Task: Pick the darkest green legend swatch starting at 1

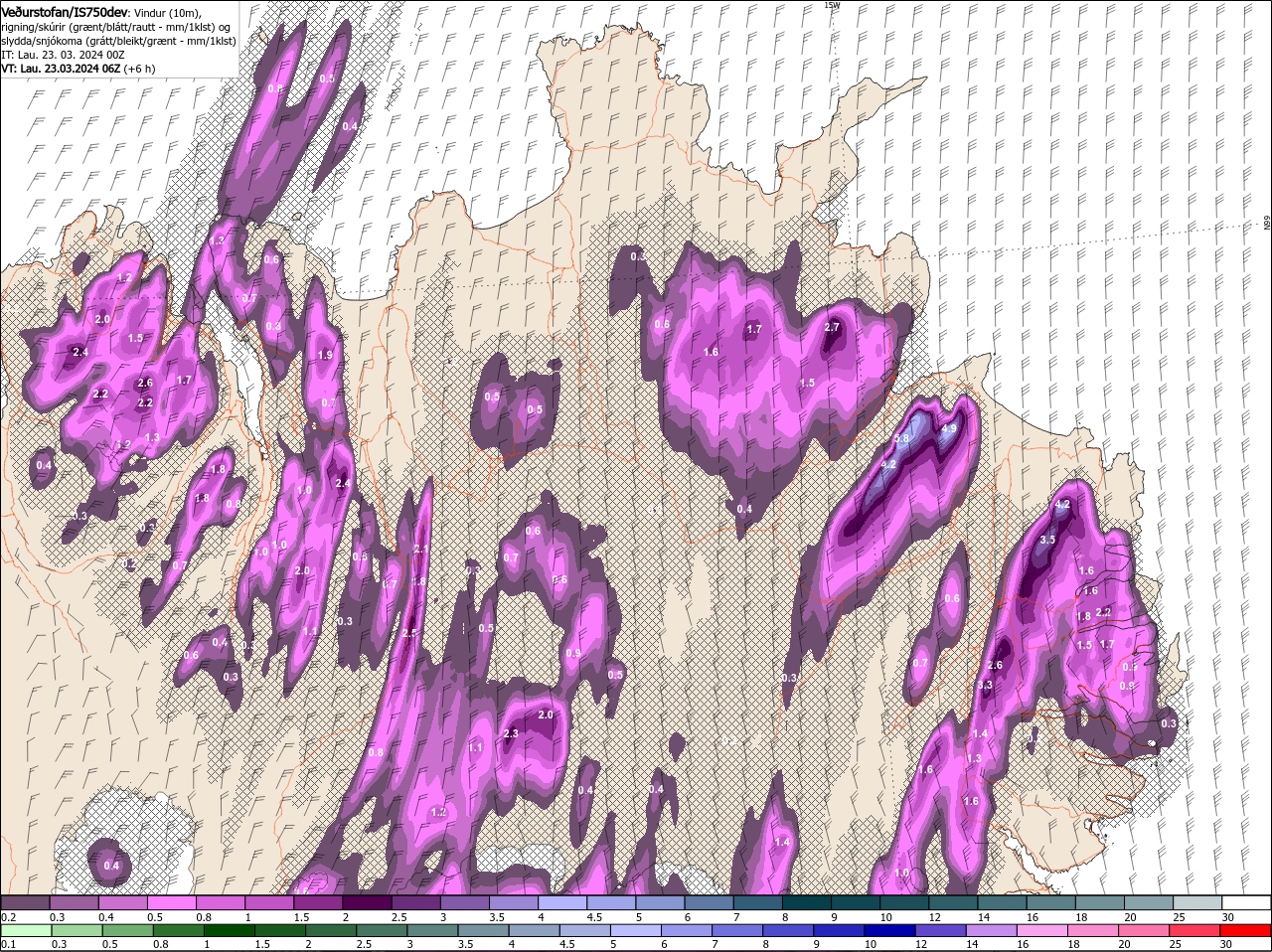Action: [x=230, y=930]
